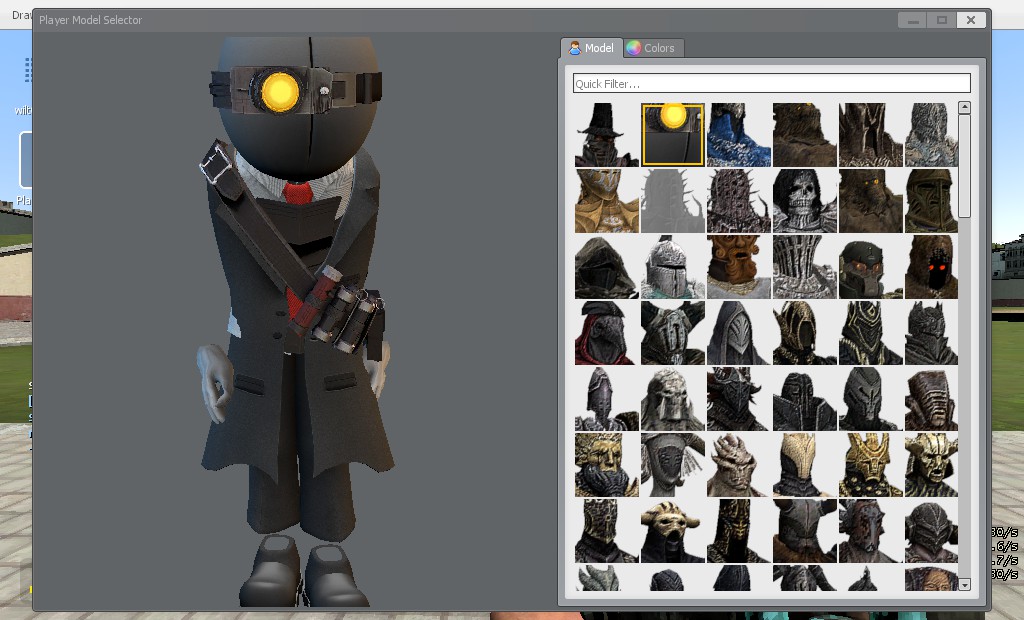1024x620 pixels.
Task: Maximize the Player Model Selector window
Action: point(942,20)
